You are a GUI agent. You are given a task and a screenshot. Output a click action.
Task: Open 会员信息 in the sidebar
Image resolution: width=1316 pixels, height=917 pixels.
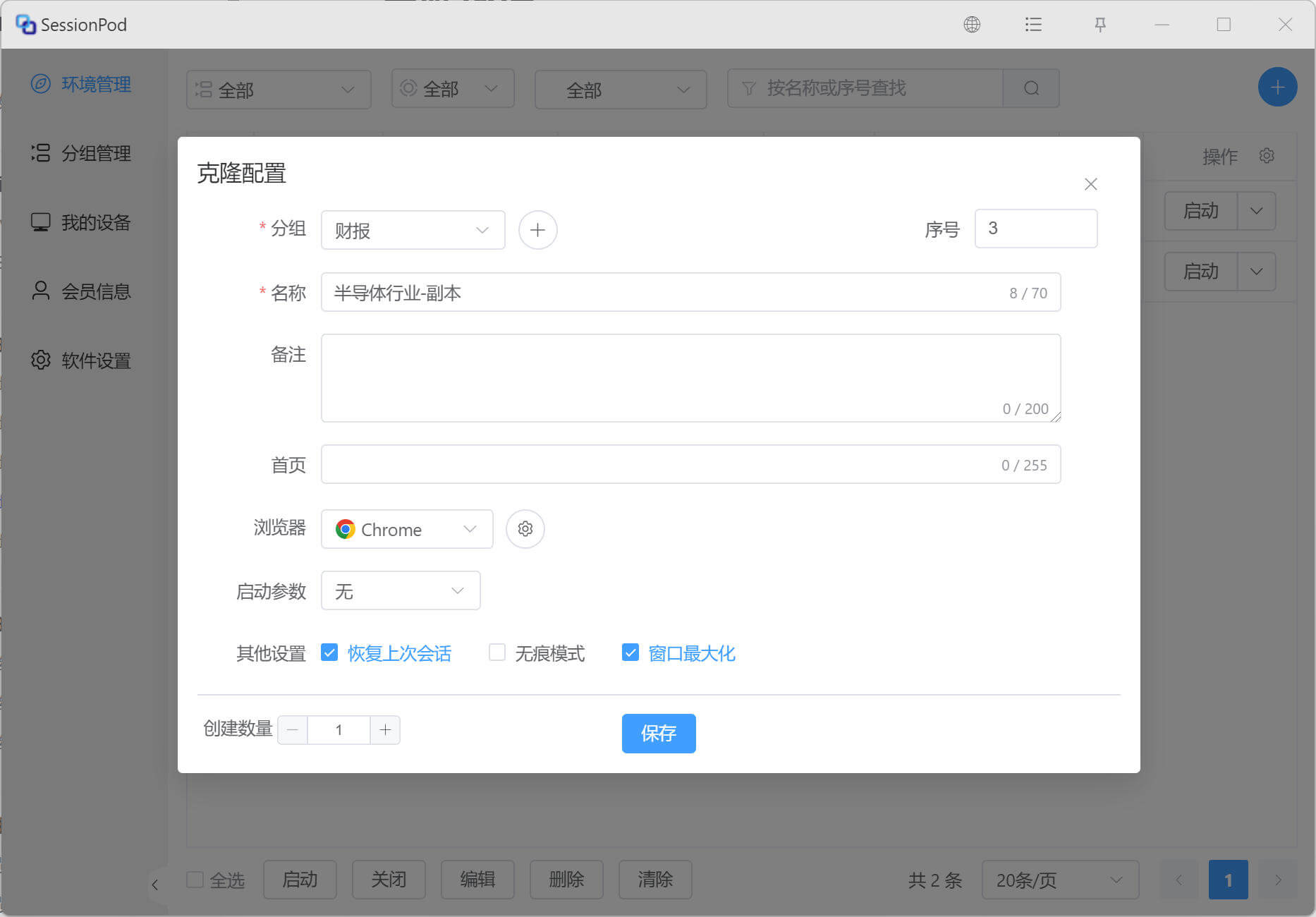[x=82, y=291]
